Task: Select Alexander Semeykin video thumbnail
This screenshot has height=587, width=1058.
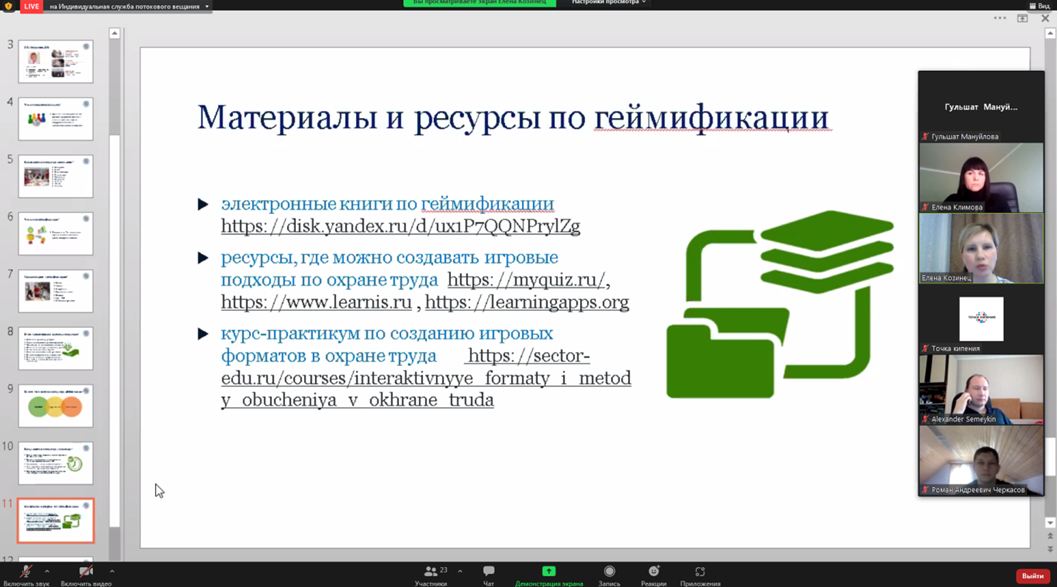Action: click(980, 389)
